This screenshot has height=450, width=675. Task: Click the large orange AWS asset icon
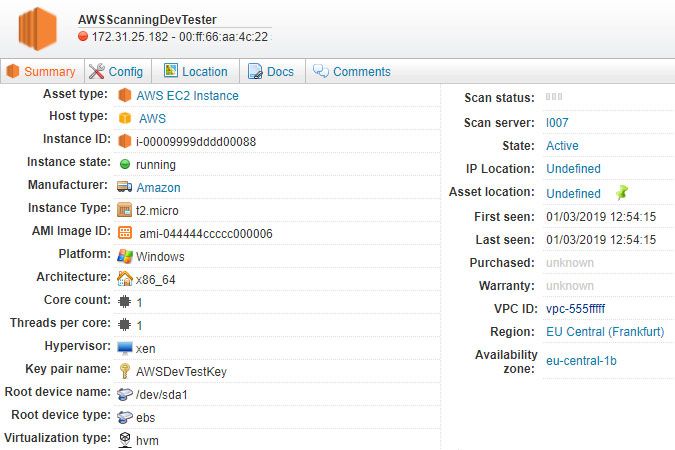37,29
